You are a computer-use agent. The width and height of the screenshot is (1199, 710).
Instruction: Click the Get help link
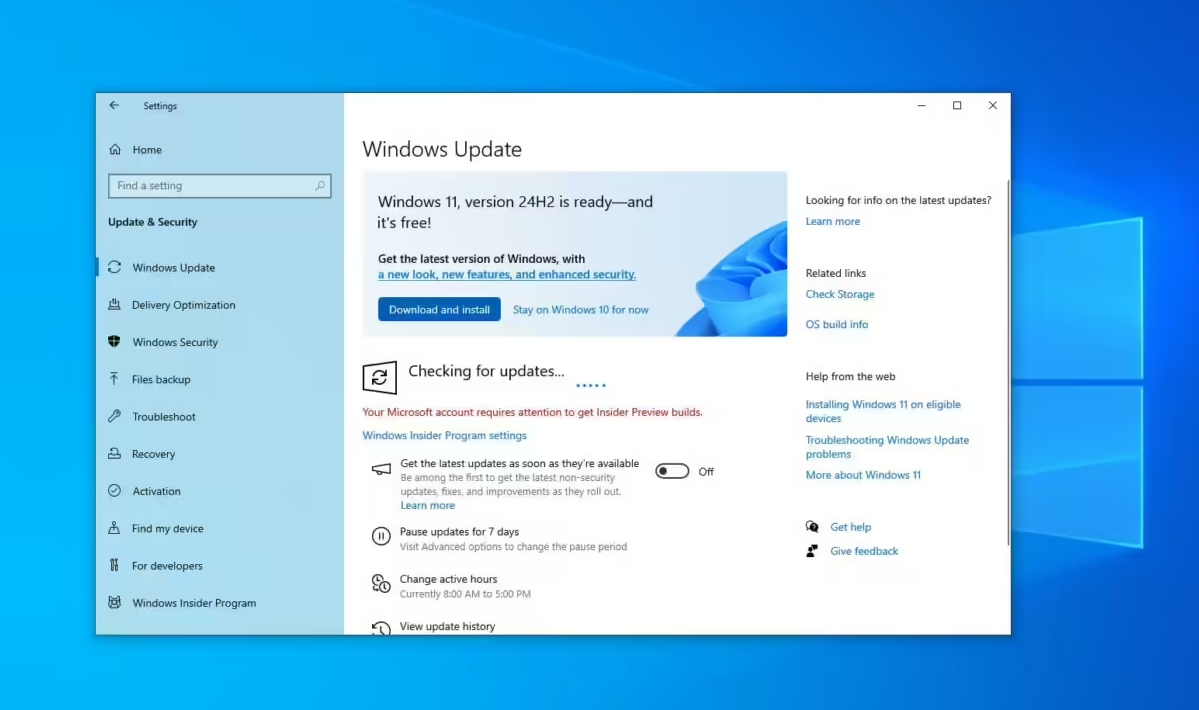(x=850, y=527)
